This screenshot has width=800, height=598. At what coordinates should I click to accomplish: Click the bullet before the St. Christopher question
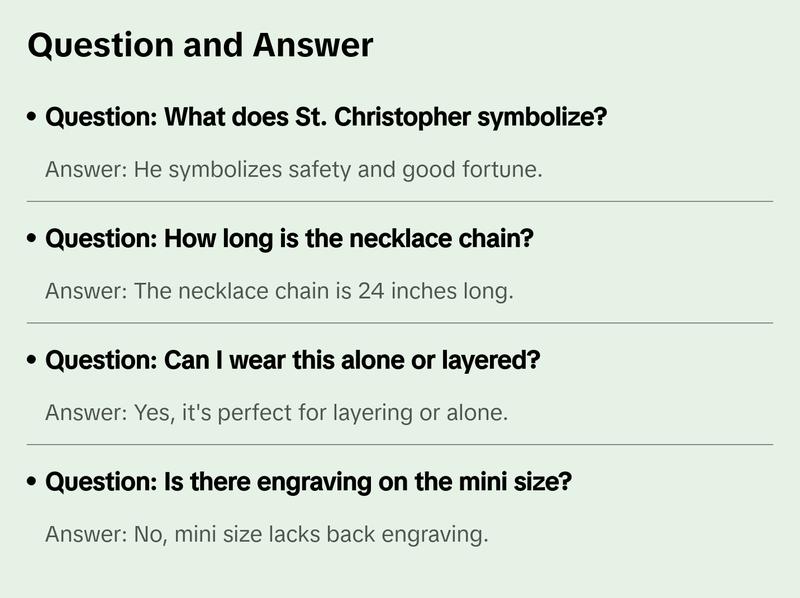[33, 118]
